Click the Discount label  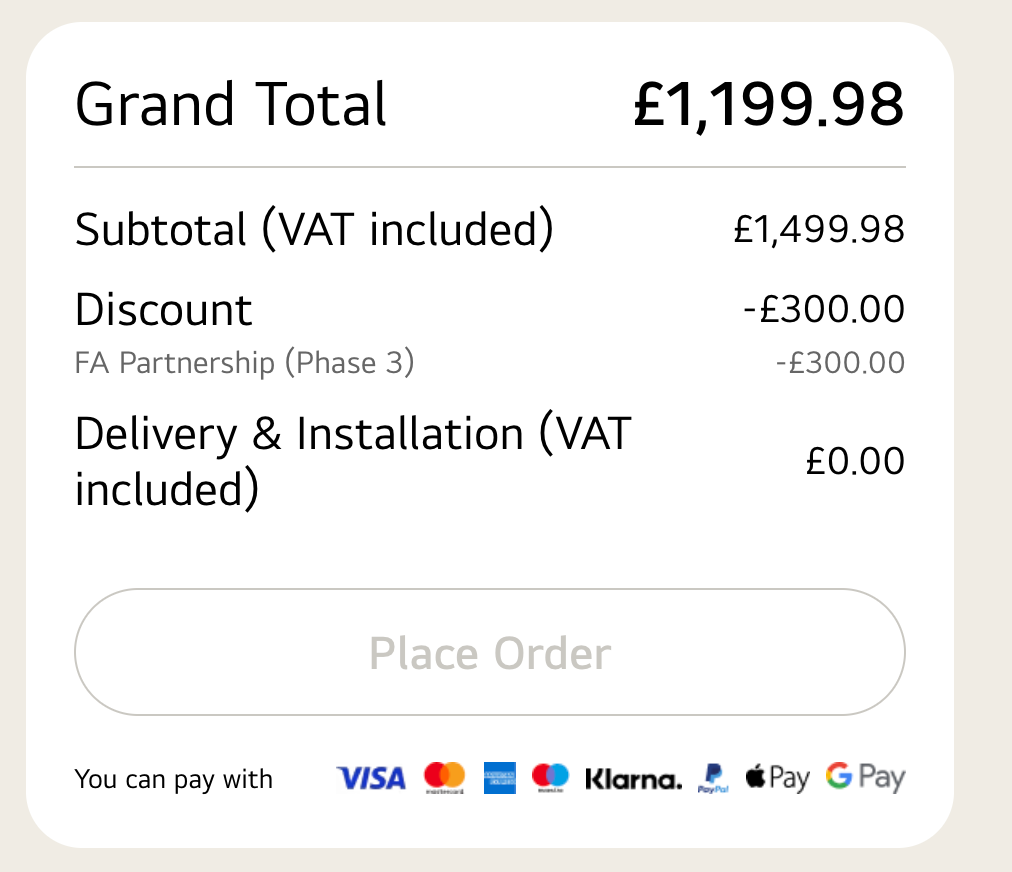coord(164,310)
